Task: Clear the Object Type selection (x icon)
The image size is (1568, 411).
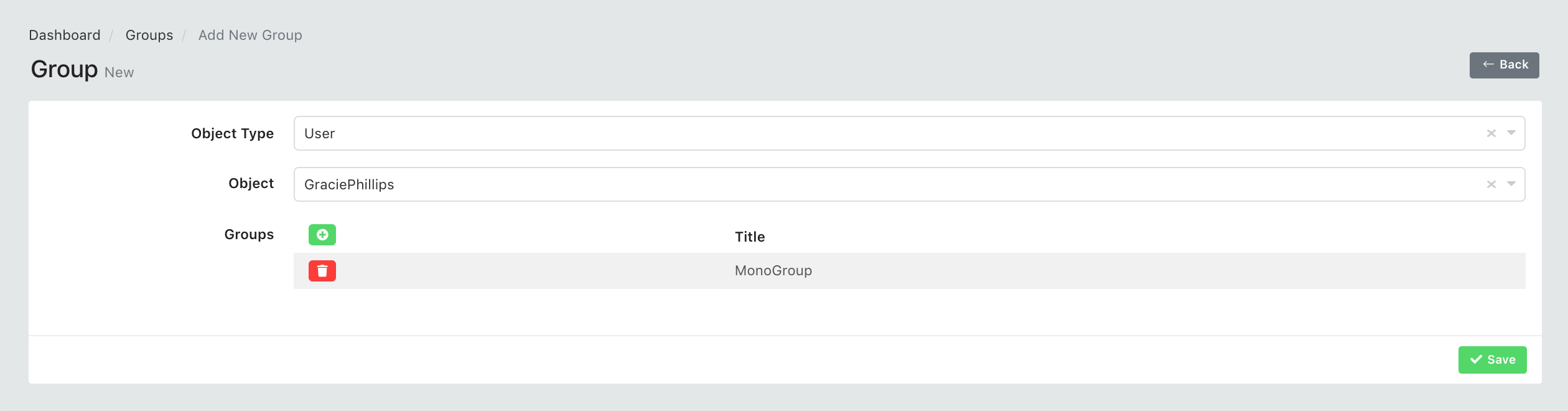Action: (1491, 133)
